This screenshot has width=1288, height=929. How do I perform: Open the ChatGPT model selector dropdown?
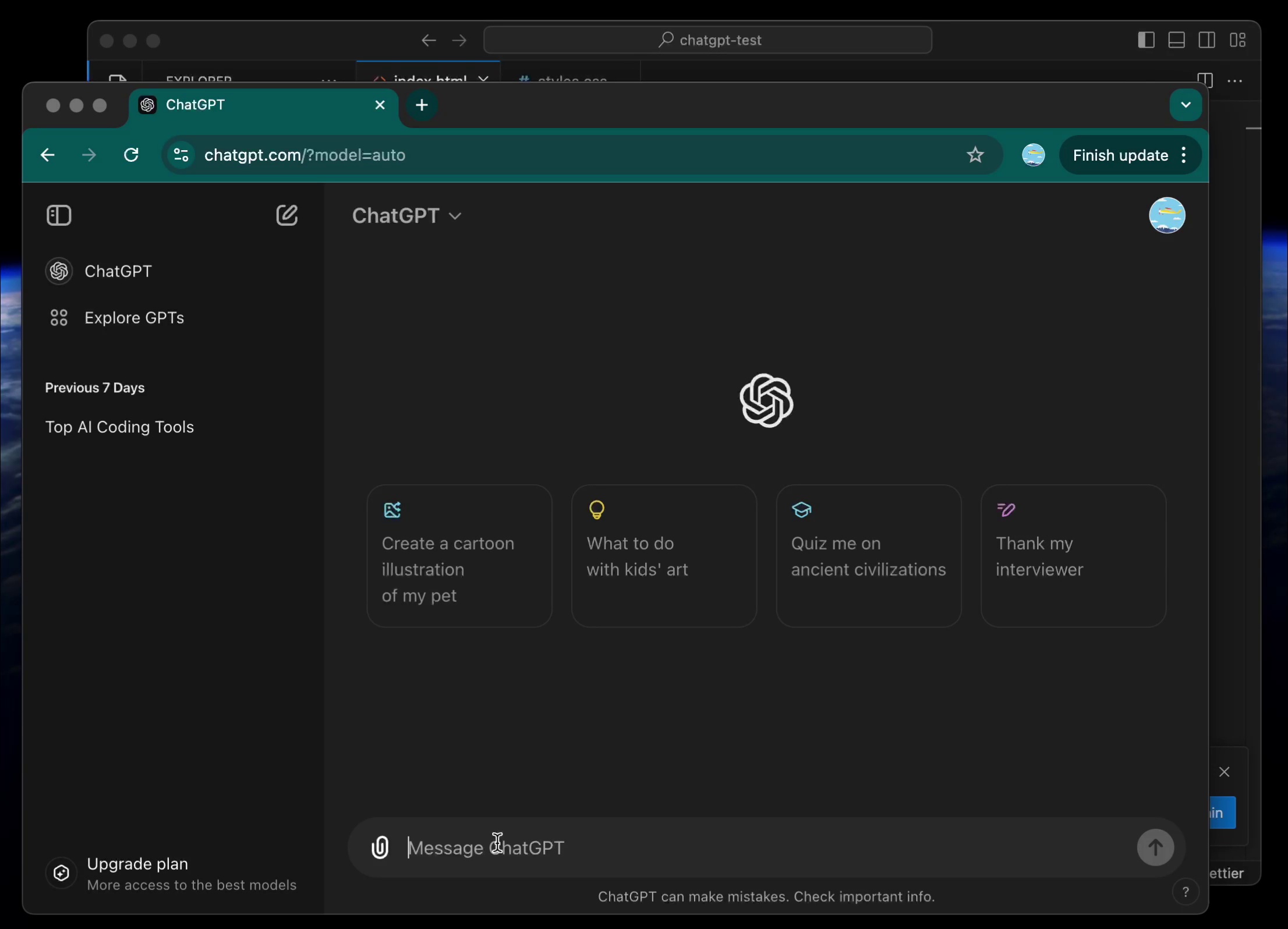pos(406,216)
